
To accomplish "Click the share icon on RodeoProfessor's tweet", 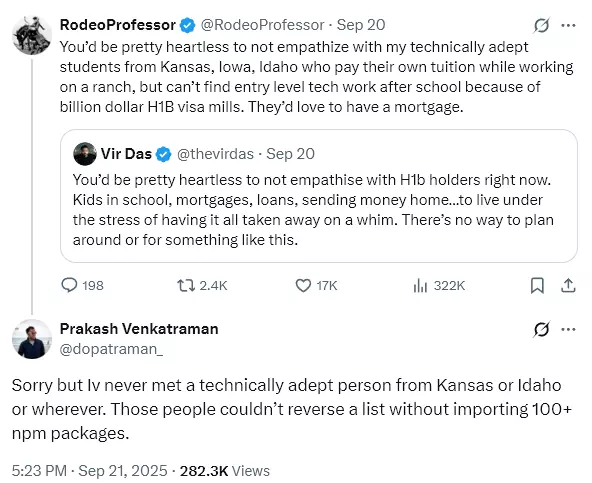I will point(568,285).
